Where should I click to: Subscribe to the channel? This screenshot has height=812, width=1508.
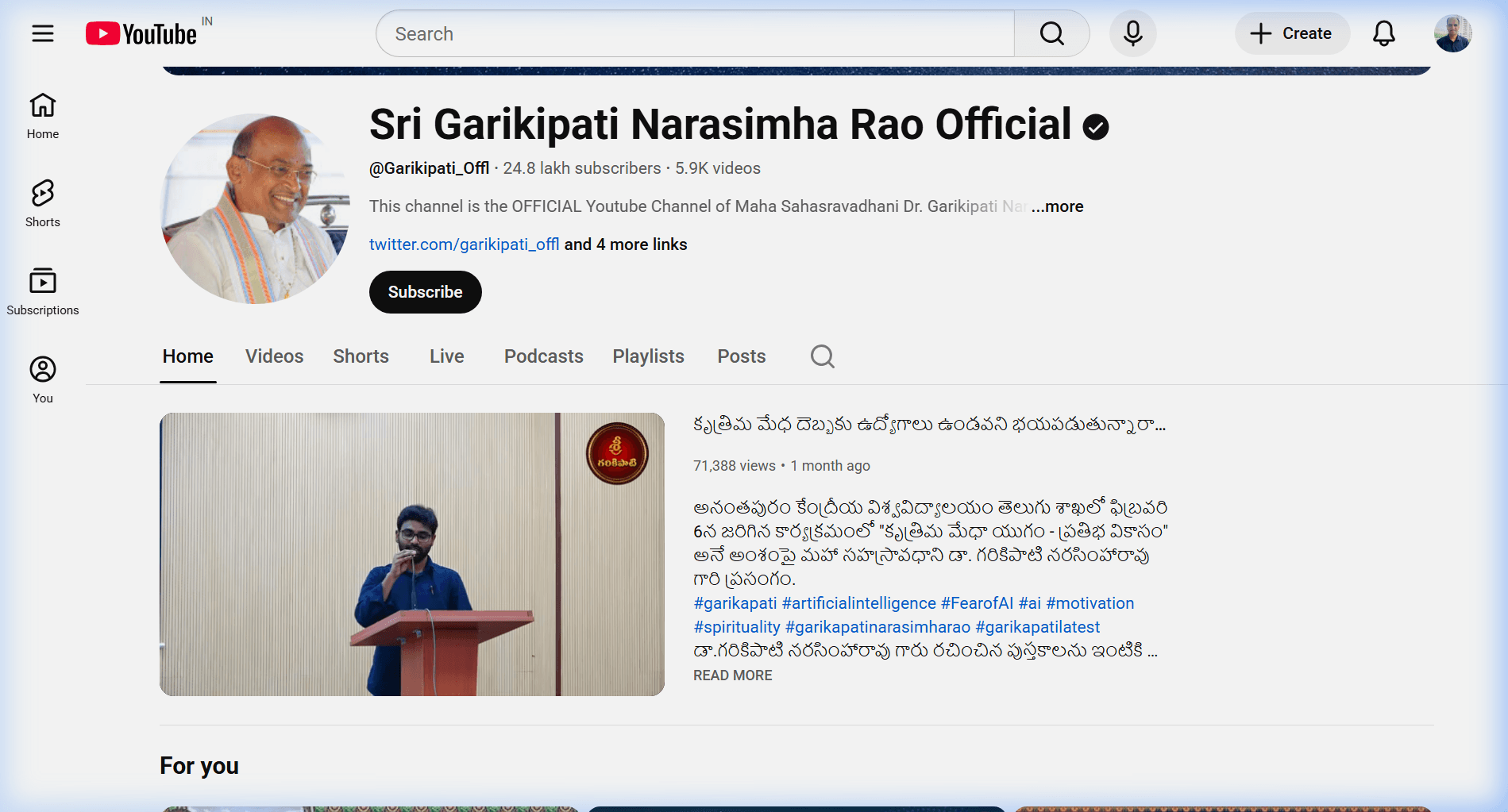(x=425, y=292)
